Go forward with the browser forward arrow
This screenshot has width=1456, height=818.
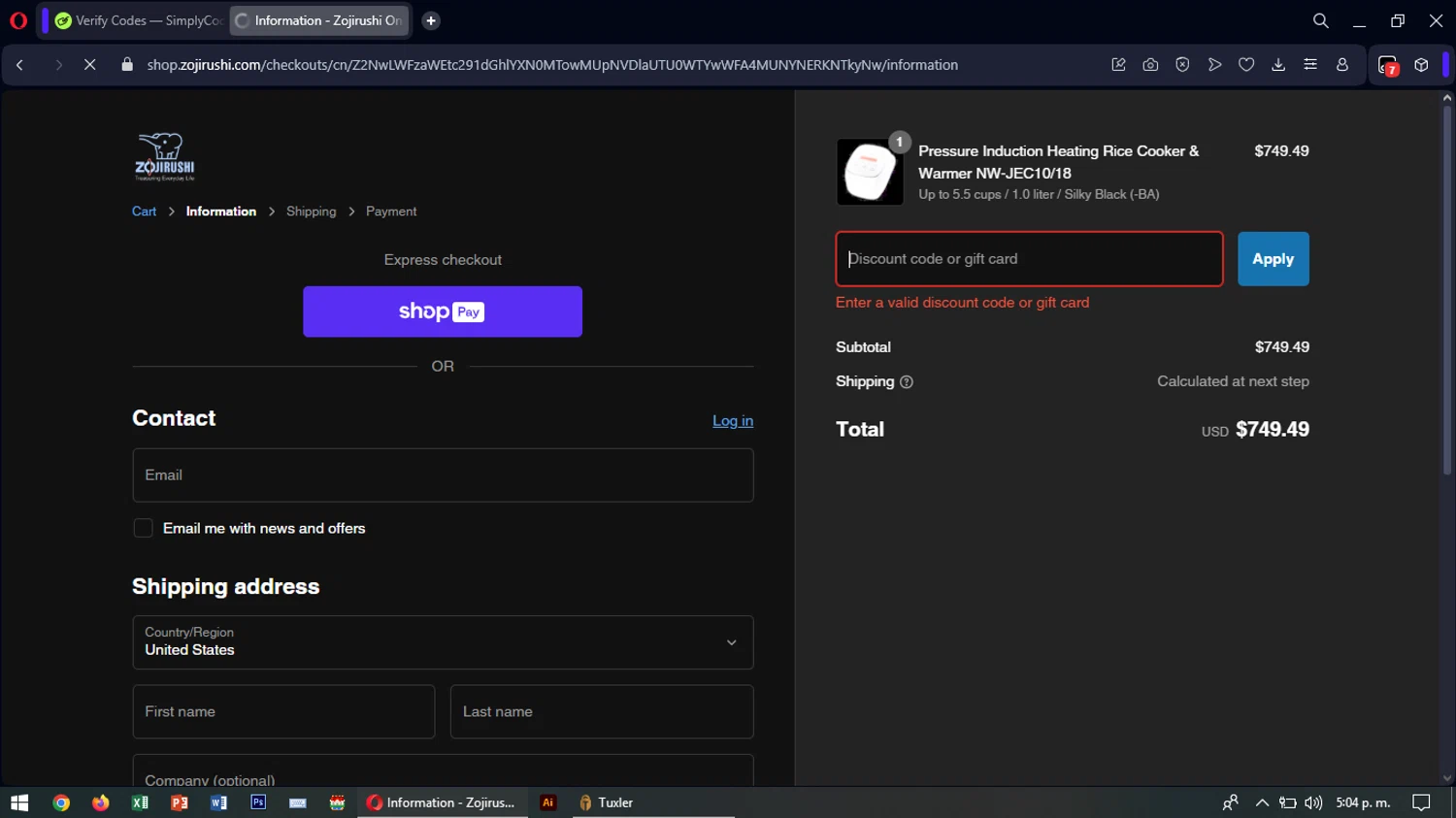58,65
